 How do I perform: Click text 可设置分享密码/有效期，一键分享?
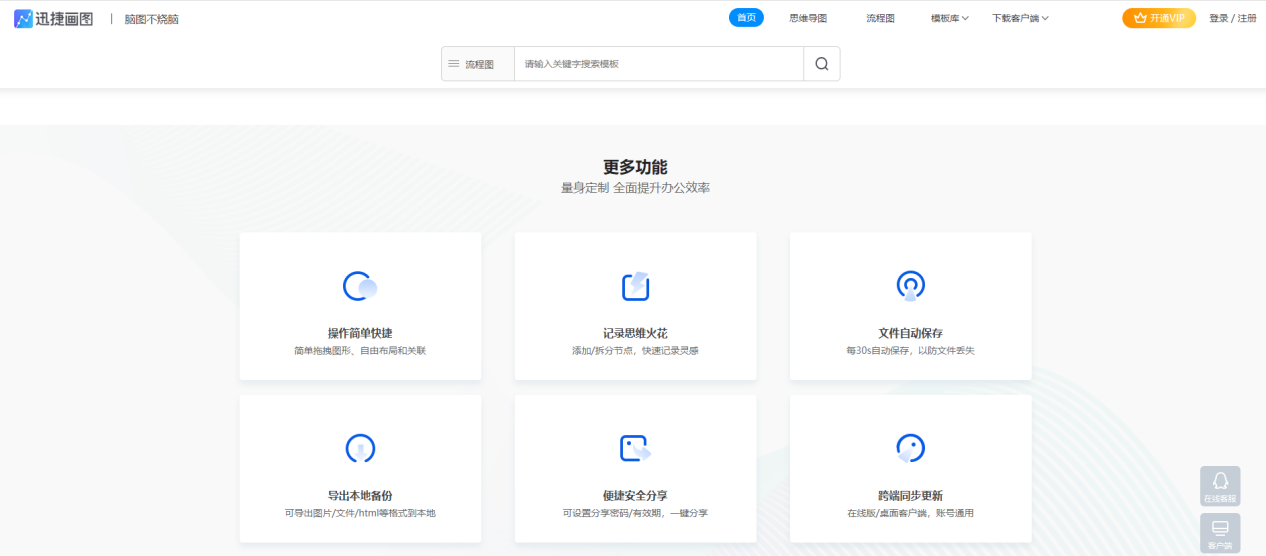[x=635, y=513]
